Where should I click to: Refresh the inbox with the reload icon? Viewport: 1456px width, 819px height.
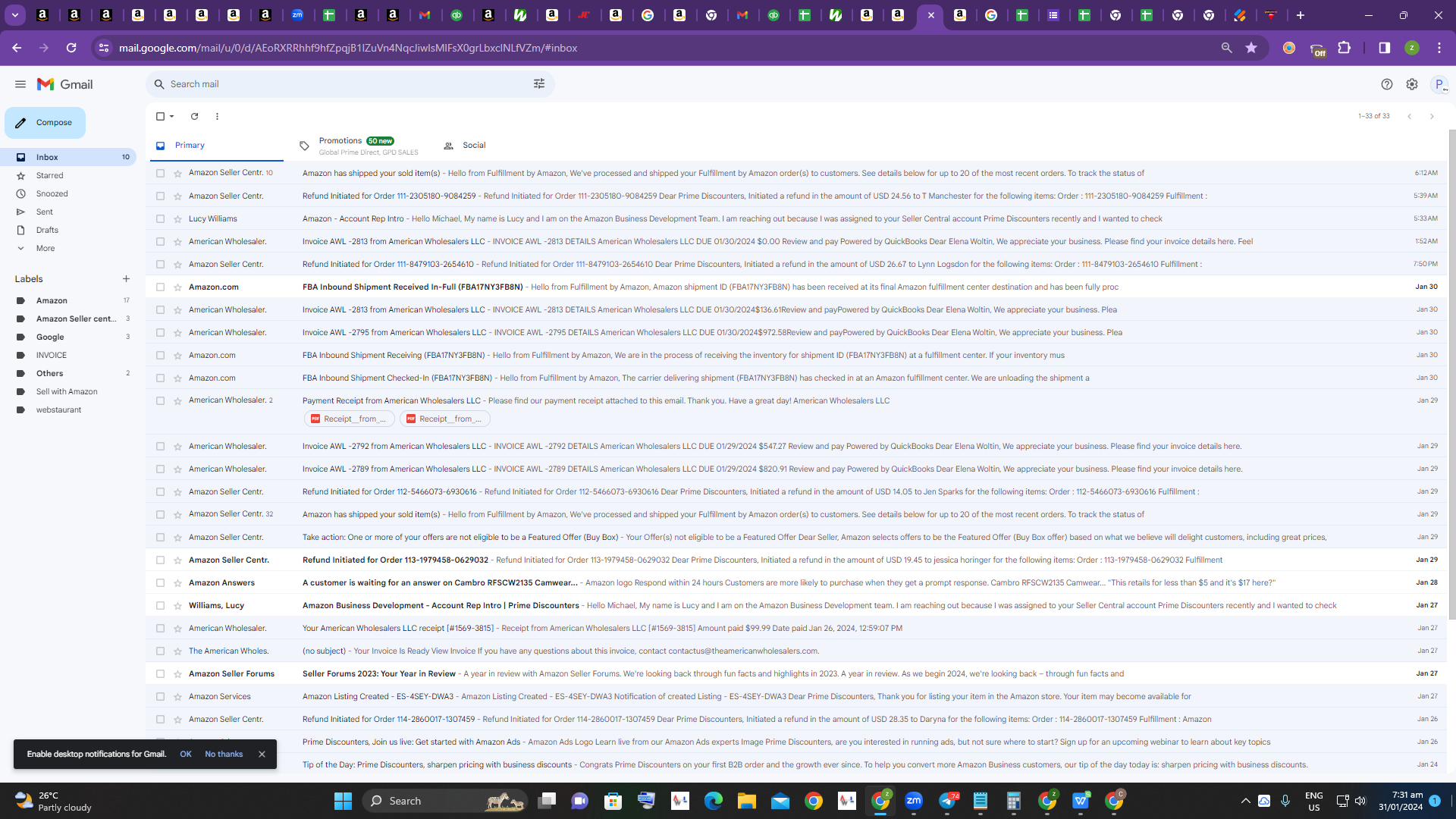pyautogui.click(x=194, y=116)
